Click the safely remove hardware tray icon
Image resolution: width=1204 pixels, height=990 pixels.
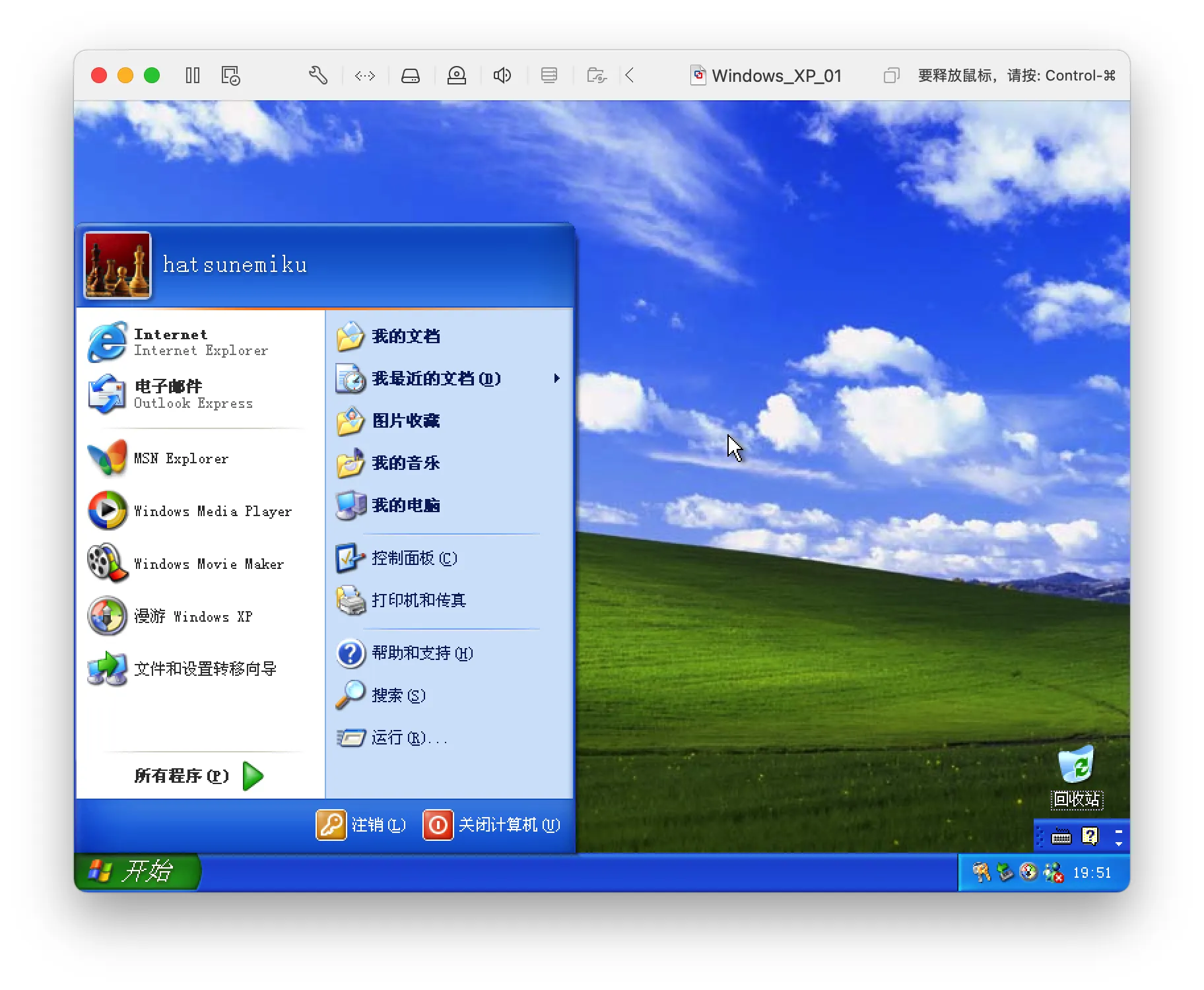1005,873
